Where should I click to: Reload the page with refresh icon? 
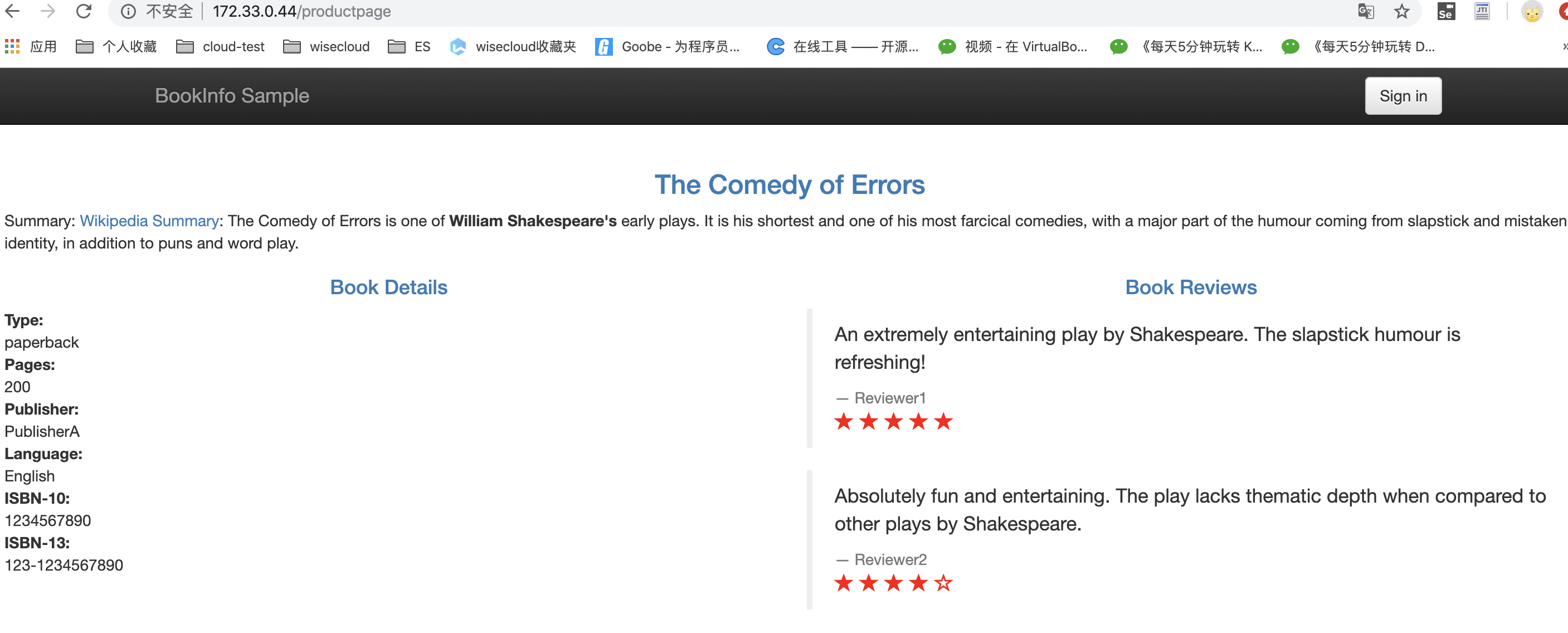[84, 11]
